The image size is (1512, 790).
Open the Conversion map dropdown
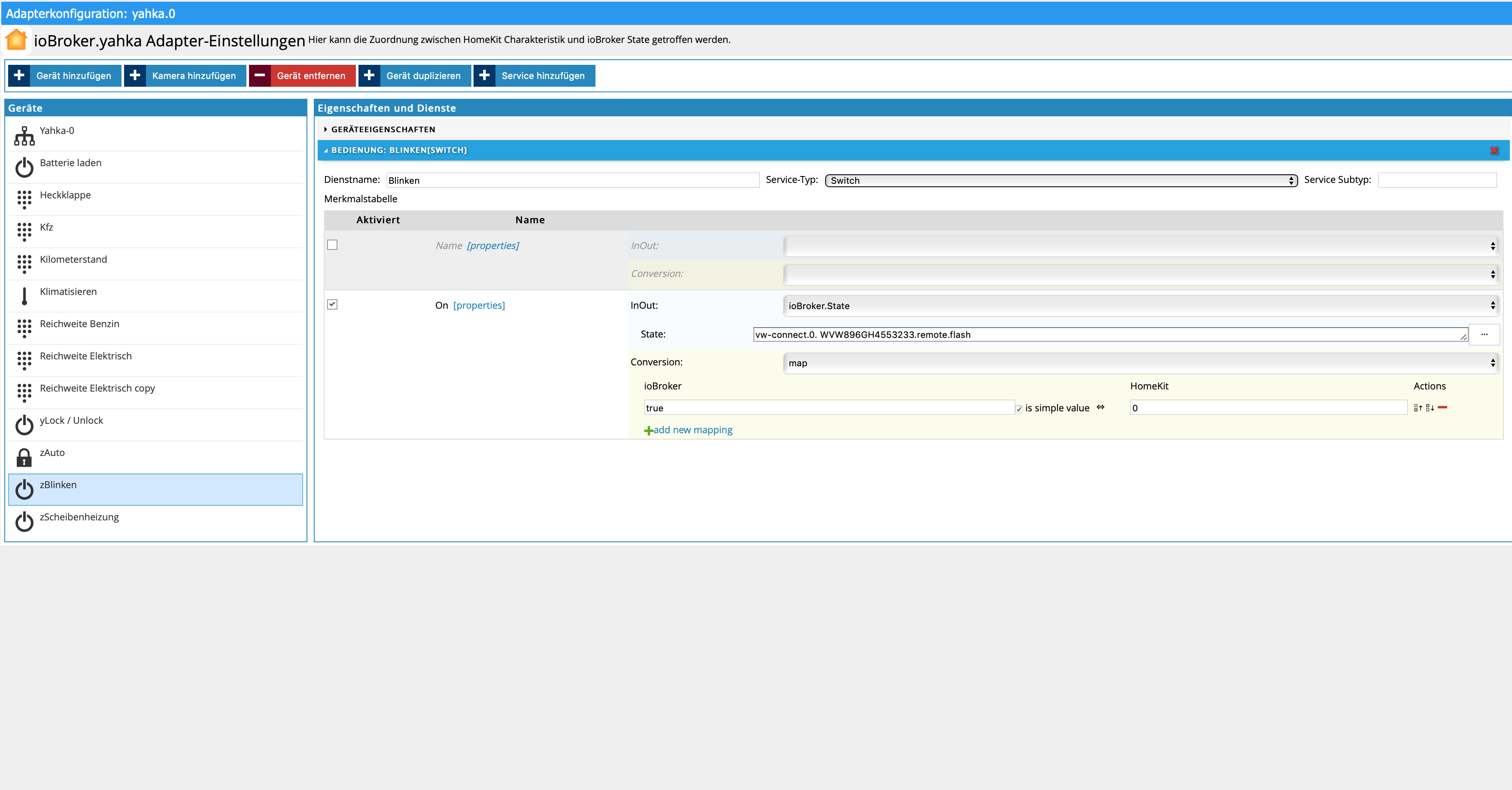point(1141,363)
